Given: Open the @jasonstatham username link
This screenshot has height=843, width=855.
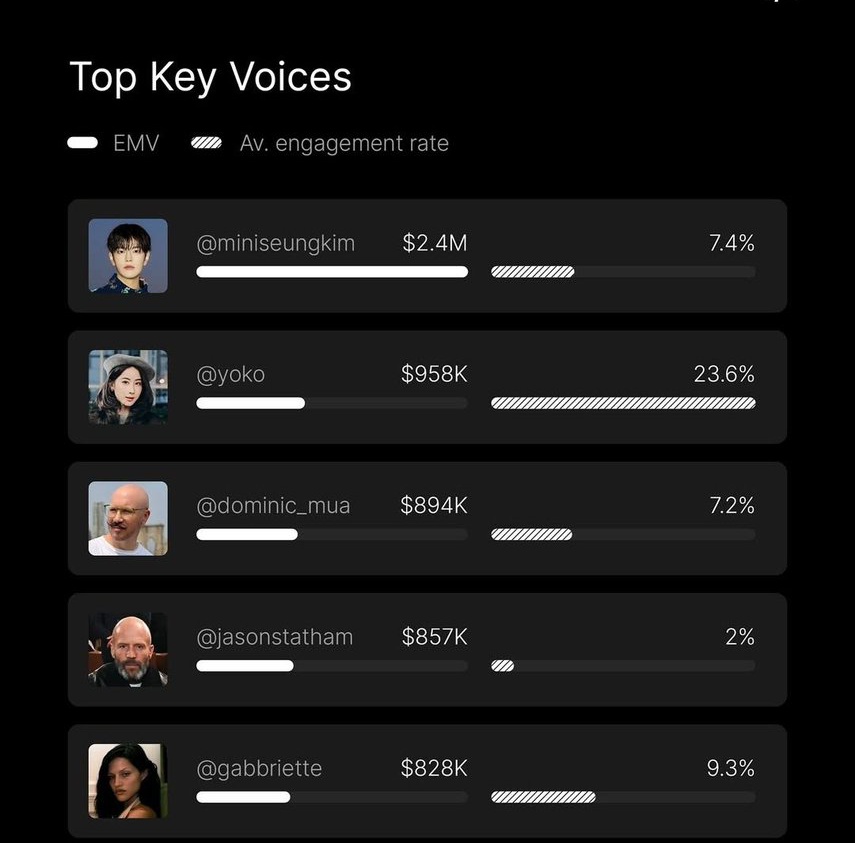Looking at the screenshot, I should 275,637.
